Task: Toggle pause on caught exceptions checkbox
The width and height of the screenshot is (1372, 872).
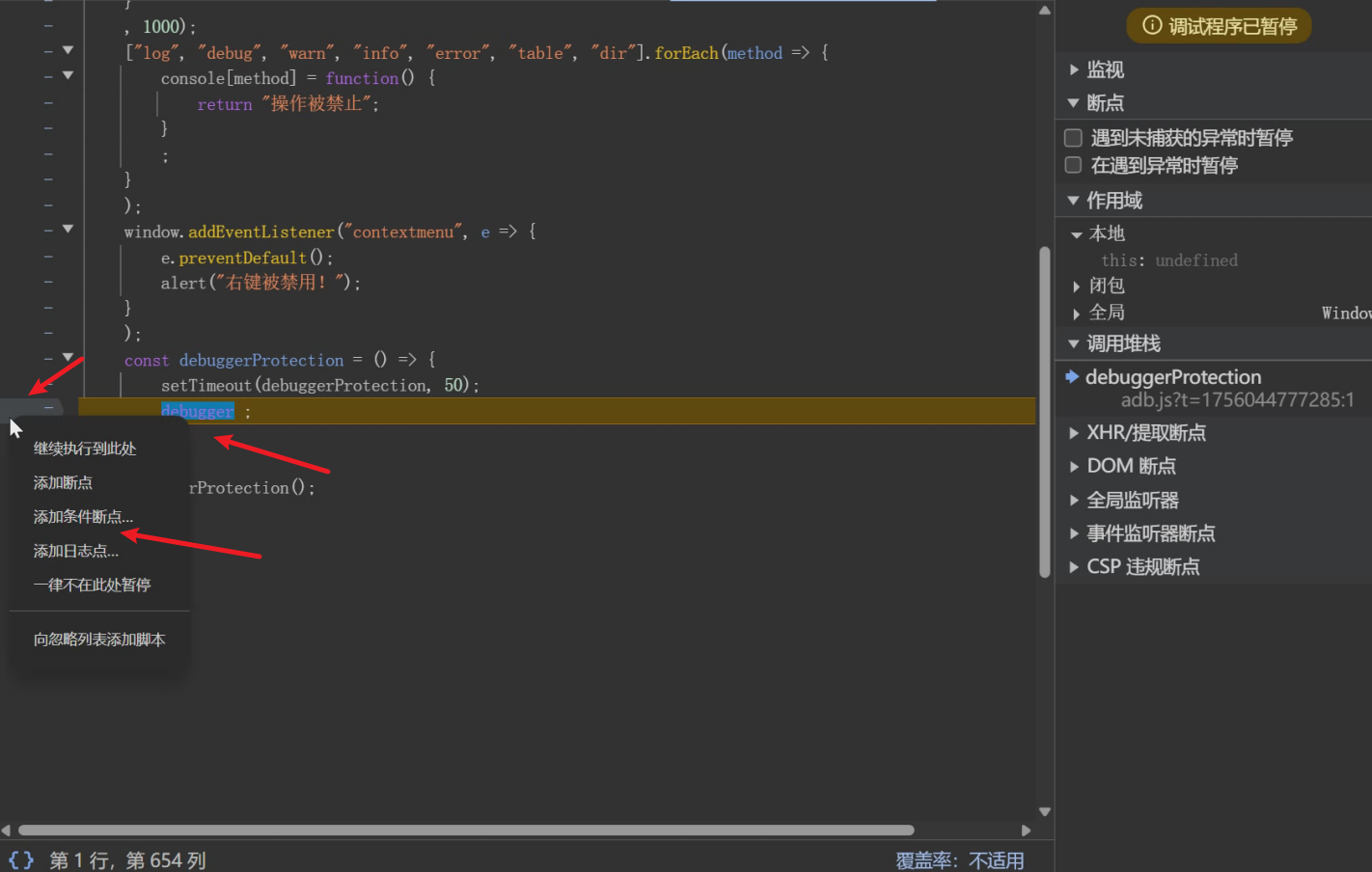Action: tap(1073, 165)
